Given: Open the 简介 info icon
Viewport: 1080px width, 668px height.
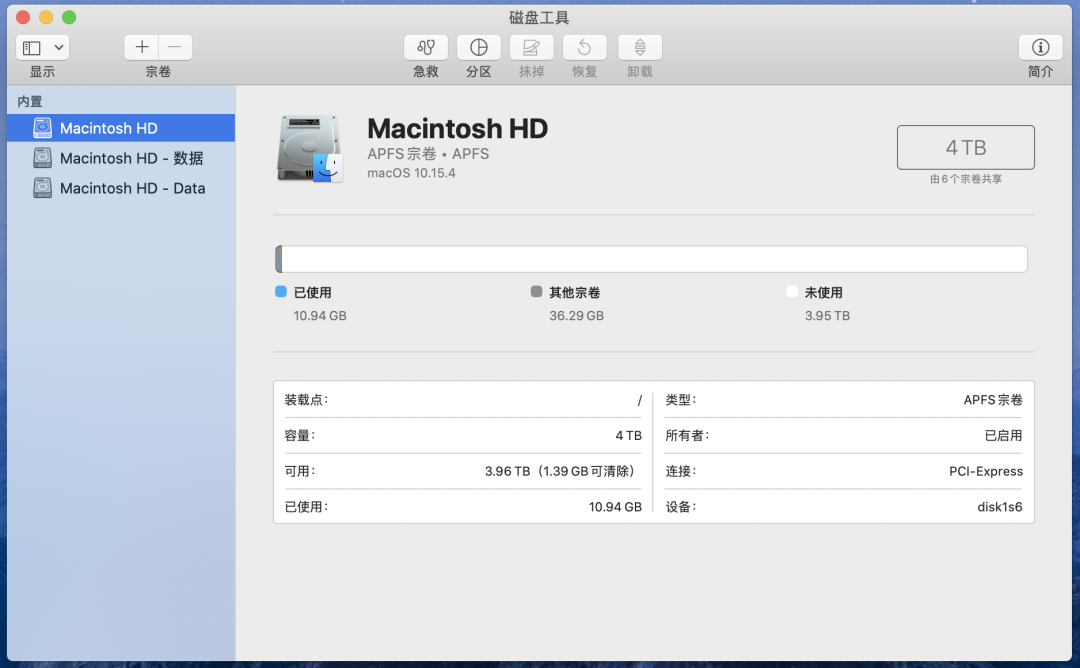Looking at the screenshot, I should point(1040,47).
